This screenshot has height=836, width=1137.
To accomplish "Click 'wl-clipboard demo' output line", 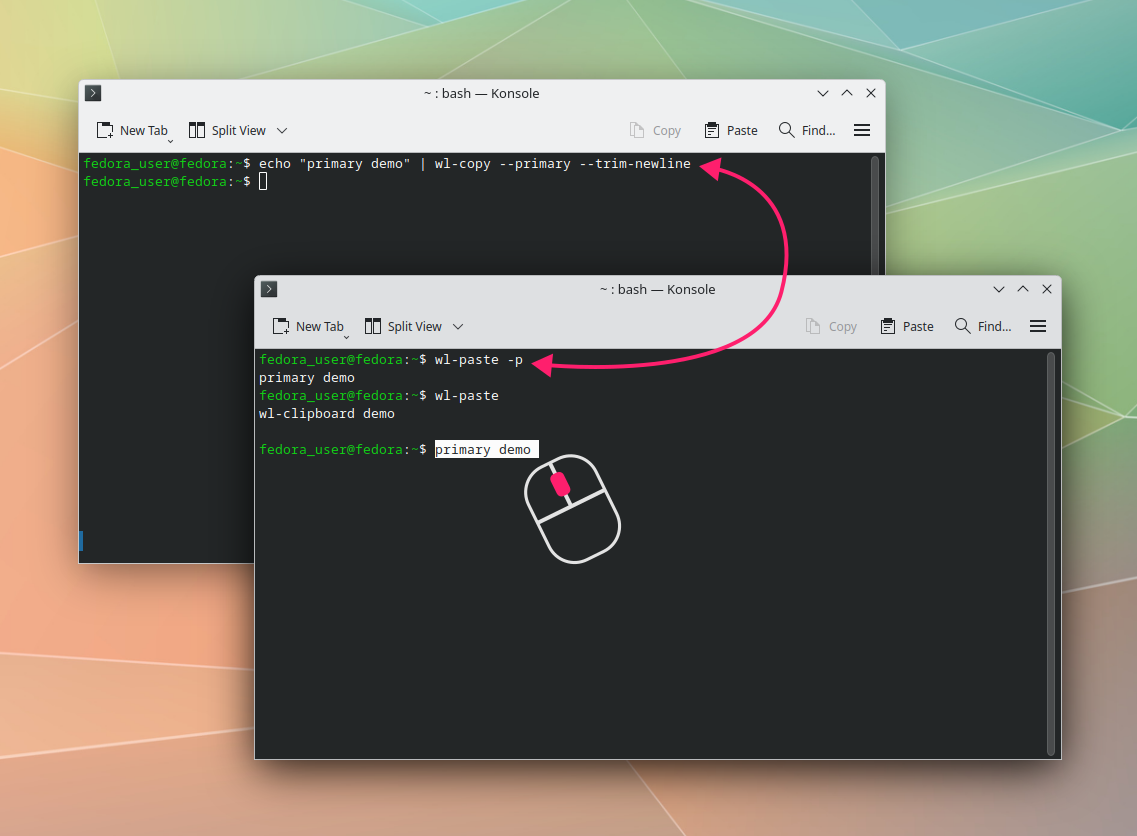I will pos(327,413).
